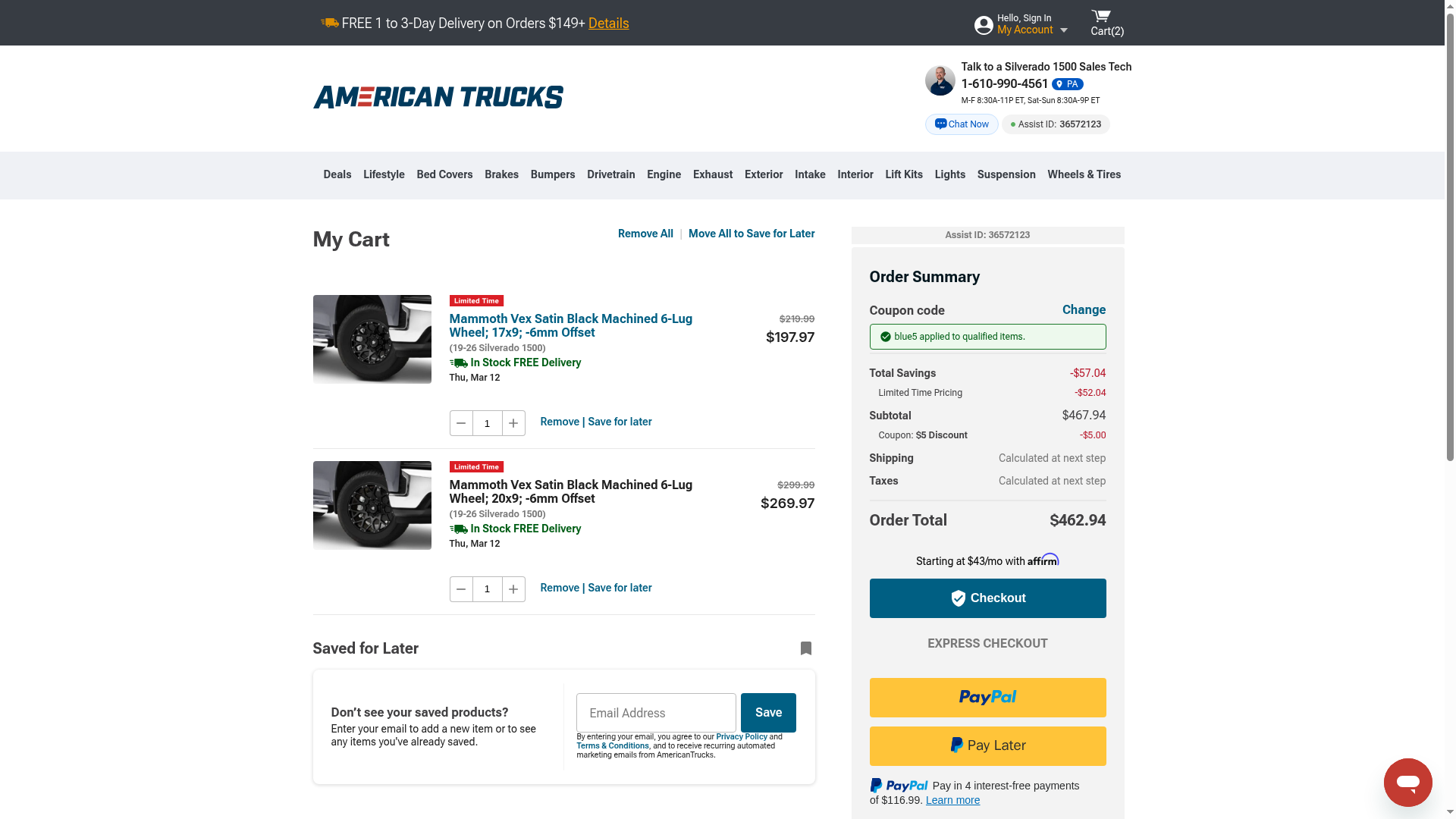Increase quantity of the 17x9 wheel
Image resolution: width=1456 pixels, height=819 pixels.
[x=513, y=423]
